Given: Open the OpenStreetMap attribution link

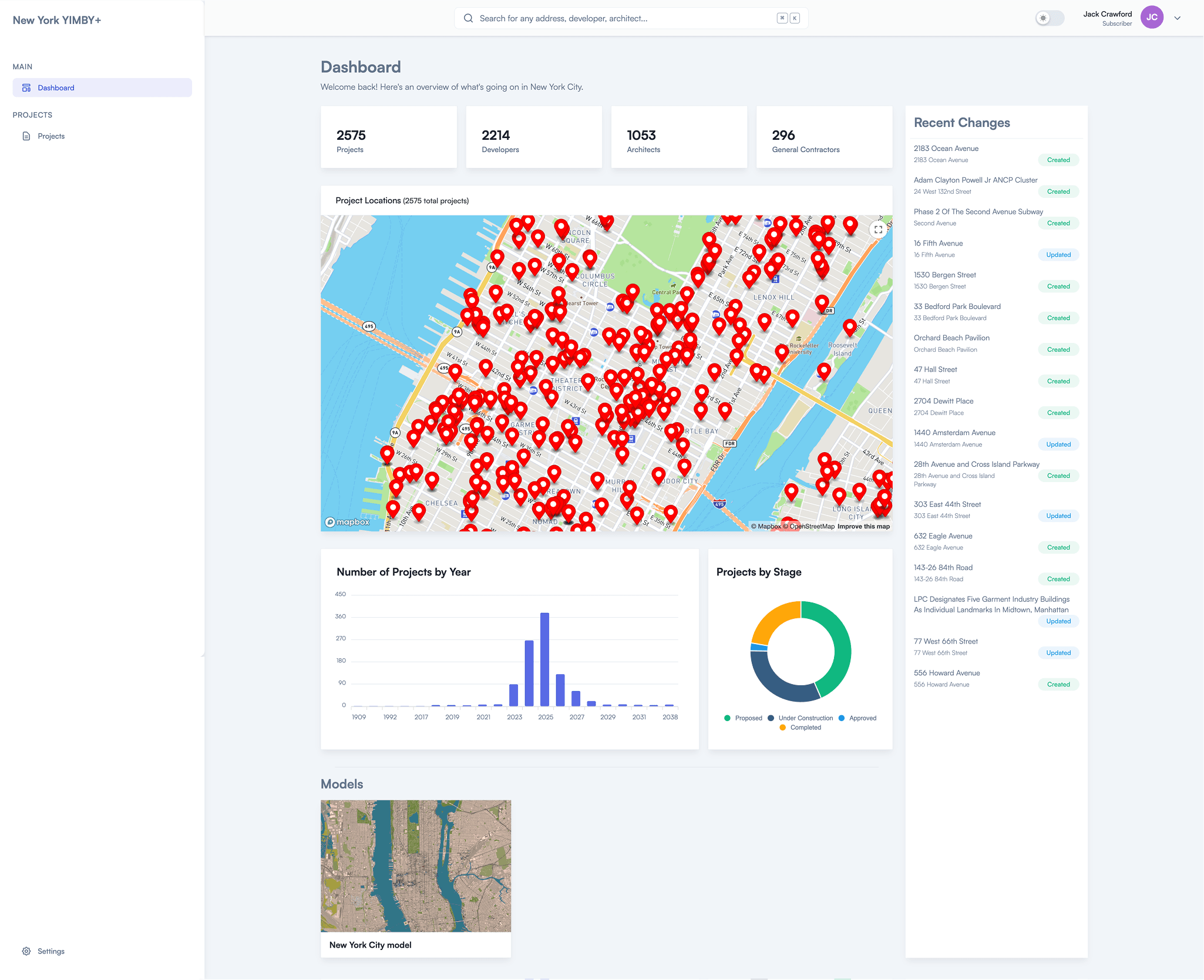Looking at the screenshot, I should pyautogui.click(x=810, y=526).
